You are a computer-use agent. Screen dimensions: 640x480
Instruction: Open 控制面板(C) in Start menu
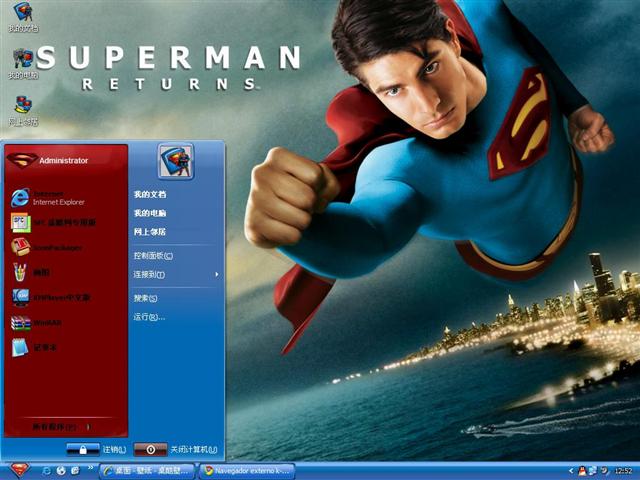(153, 256)
